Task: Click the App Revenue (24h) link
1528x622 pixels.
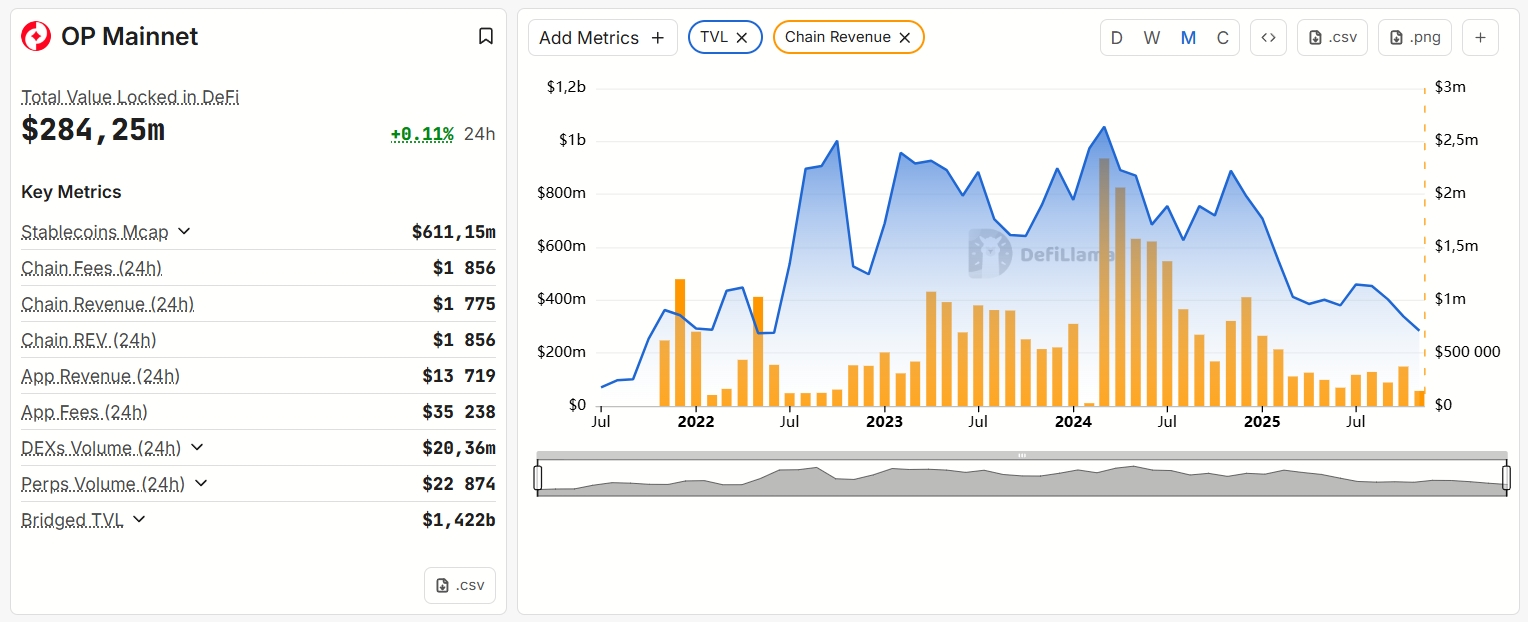Action: (x=100, y=376)
